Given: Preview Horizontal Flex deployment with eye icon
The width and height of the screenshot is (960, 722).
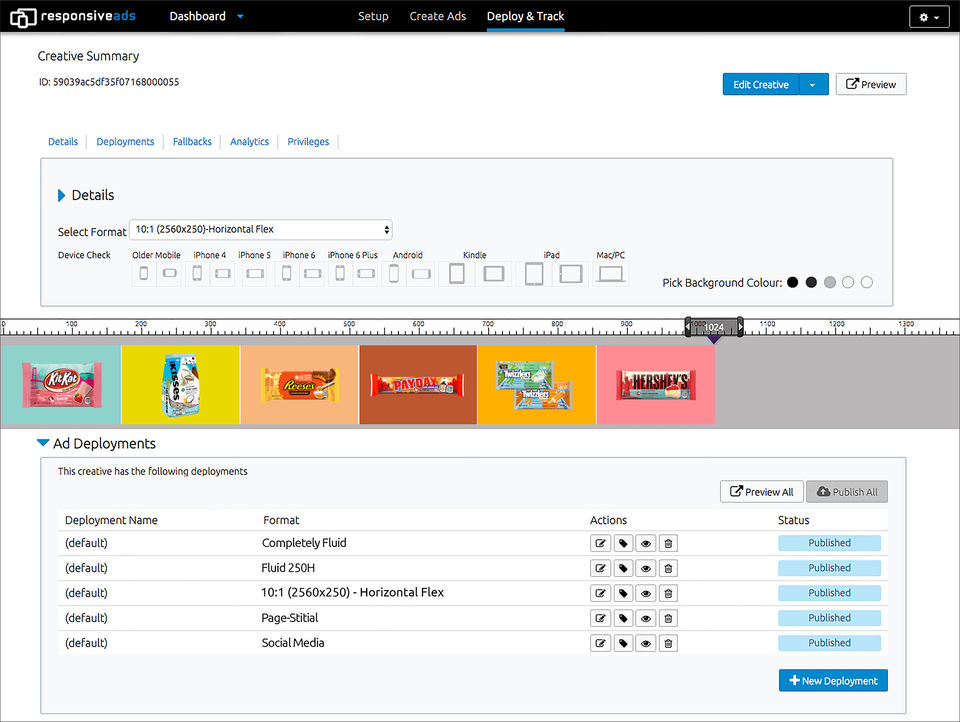Looking at the screenshot, I should pos(646,593).
